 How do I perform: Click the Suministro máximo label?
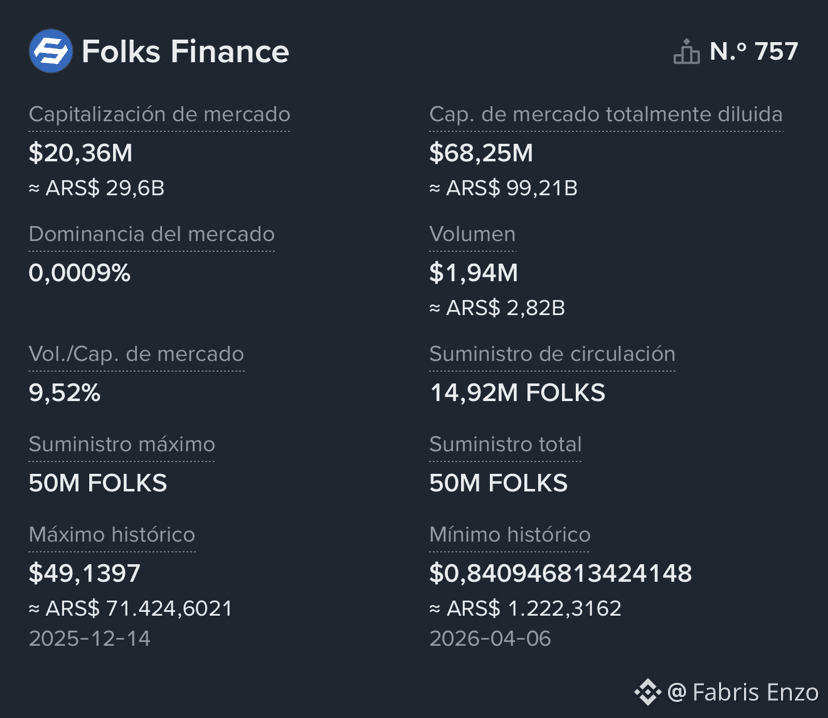122,444
